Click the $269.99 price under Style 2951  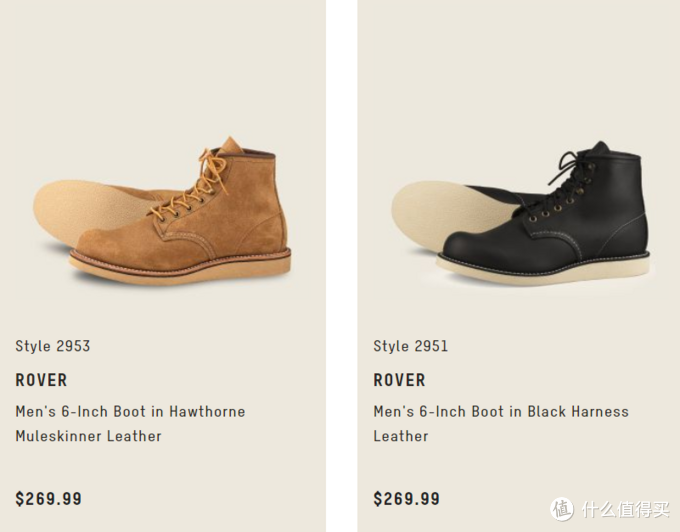(407, 498)
